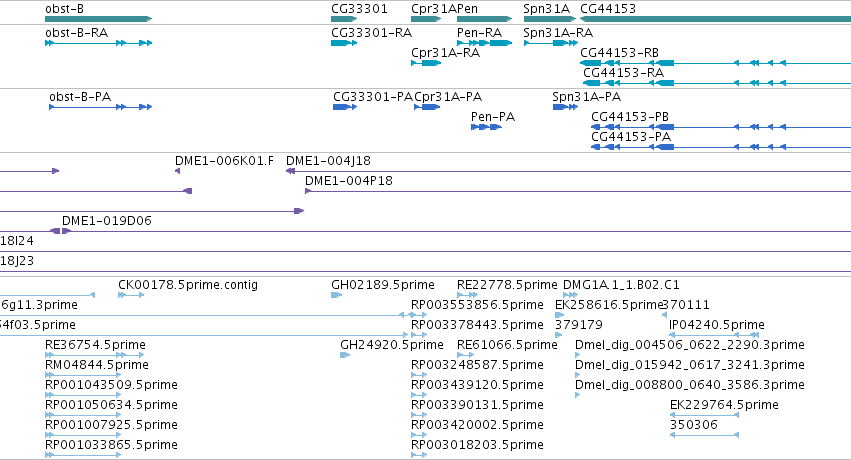The width and height of the screenshot is (851, 460).
Task: Click the CK00178.5prime.contig EST label
Action: tap(188, 285)
